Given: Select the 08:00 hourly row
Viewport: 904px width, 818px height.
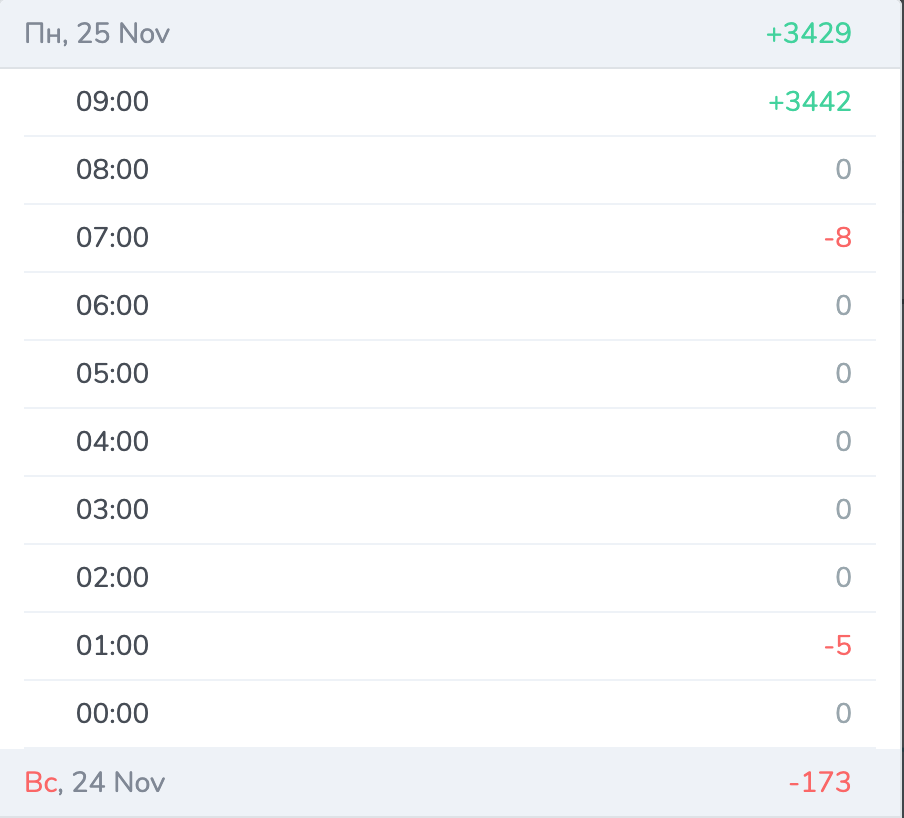Looking at the screenshot, I should click(450, 170).
